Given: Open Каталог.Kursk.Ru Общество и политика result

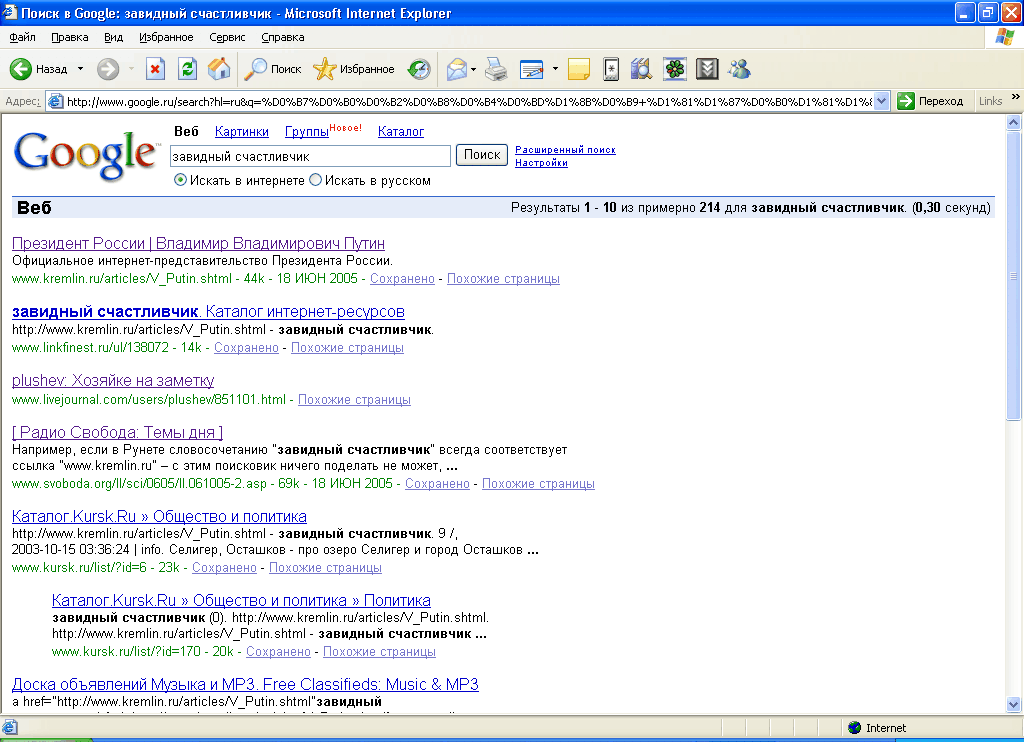Looking at the screenshot, I should pyautogui.click(x=159, y=516).
